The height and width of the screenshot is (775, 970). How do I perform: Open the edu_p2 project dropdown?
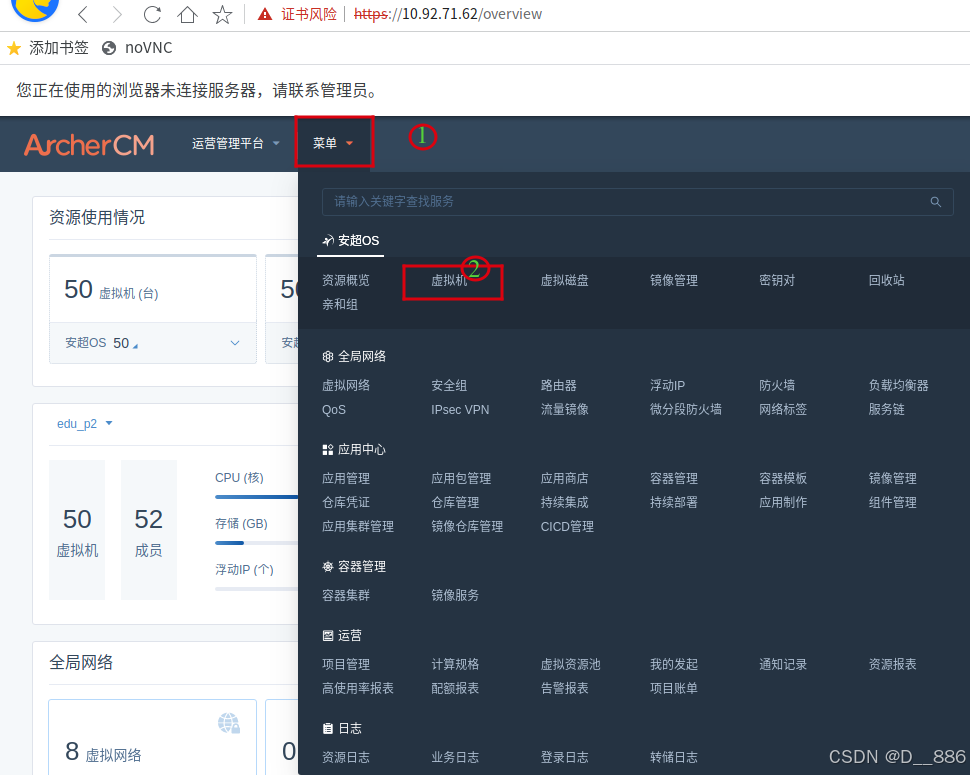(x=85, y=424)
